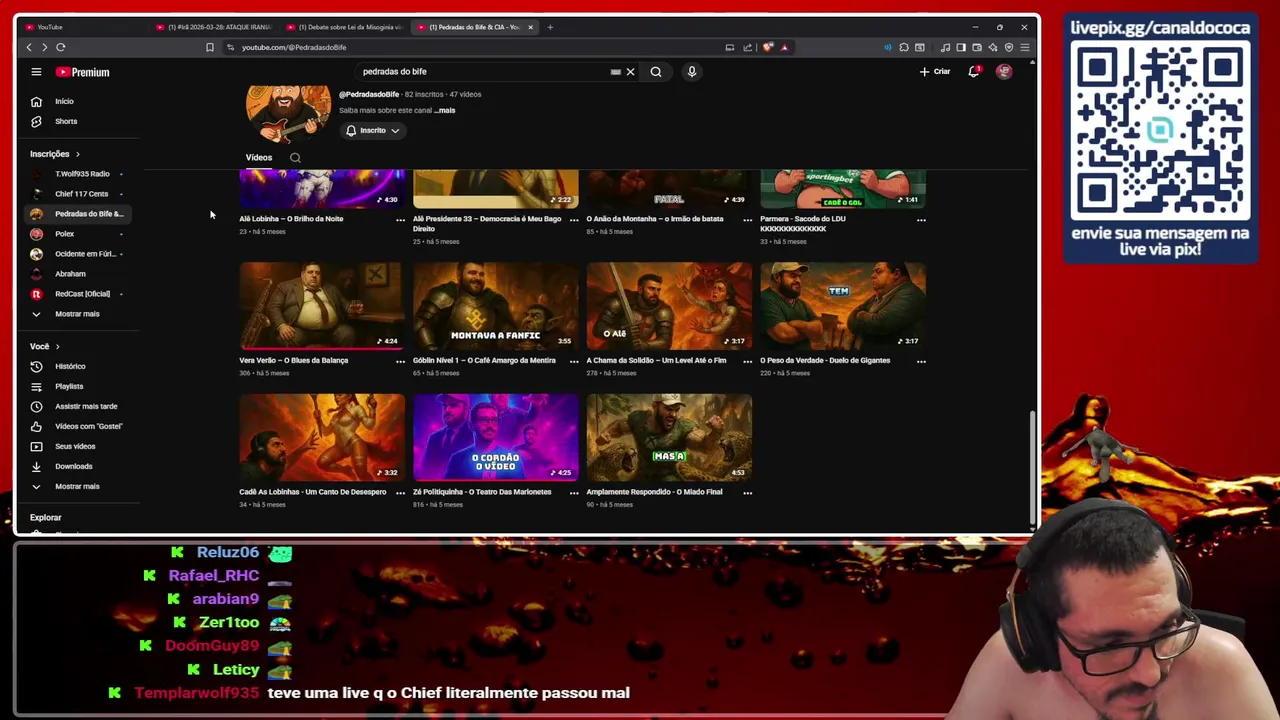Switch to Debate sobre Lei da Misoginia tab
The image size is (1280, 720).
344,27
